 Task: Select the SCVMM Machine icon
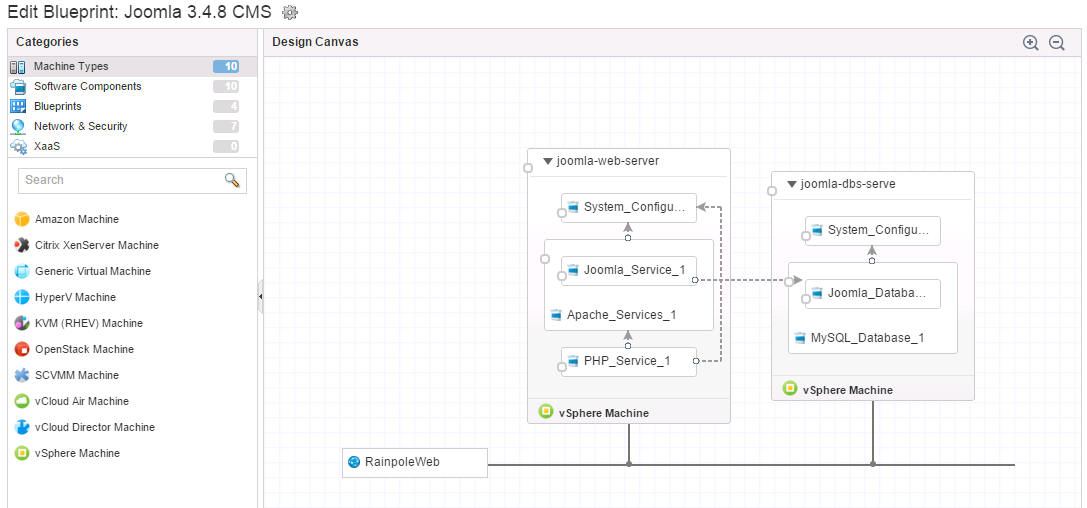coord(22,376)
